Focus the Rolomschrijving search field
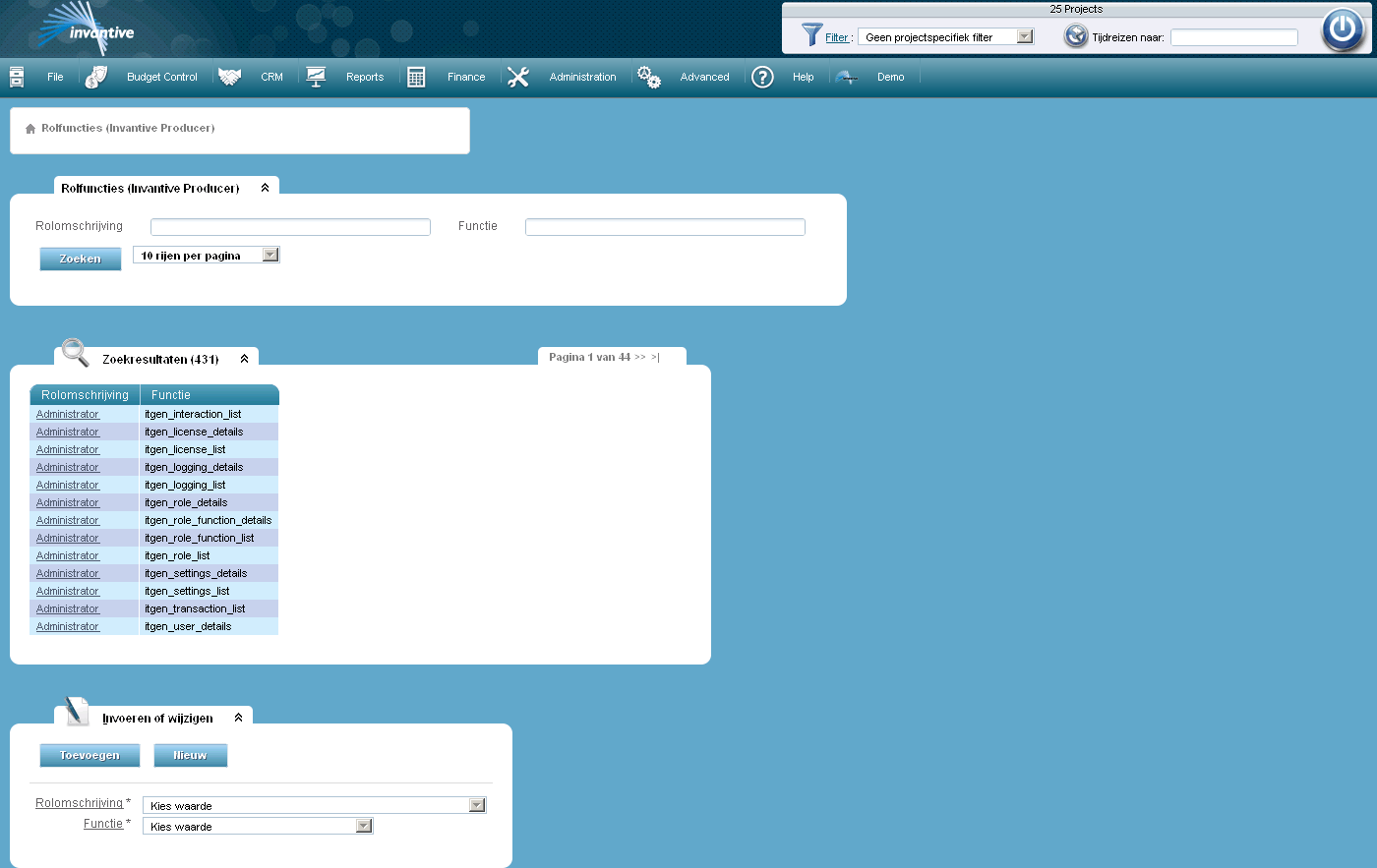 click(x=290, y=227)
